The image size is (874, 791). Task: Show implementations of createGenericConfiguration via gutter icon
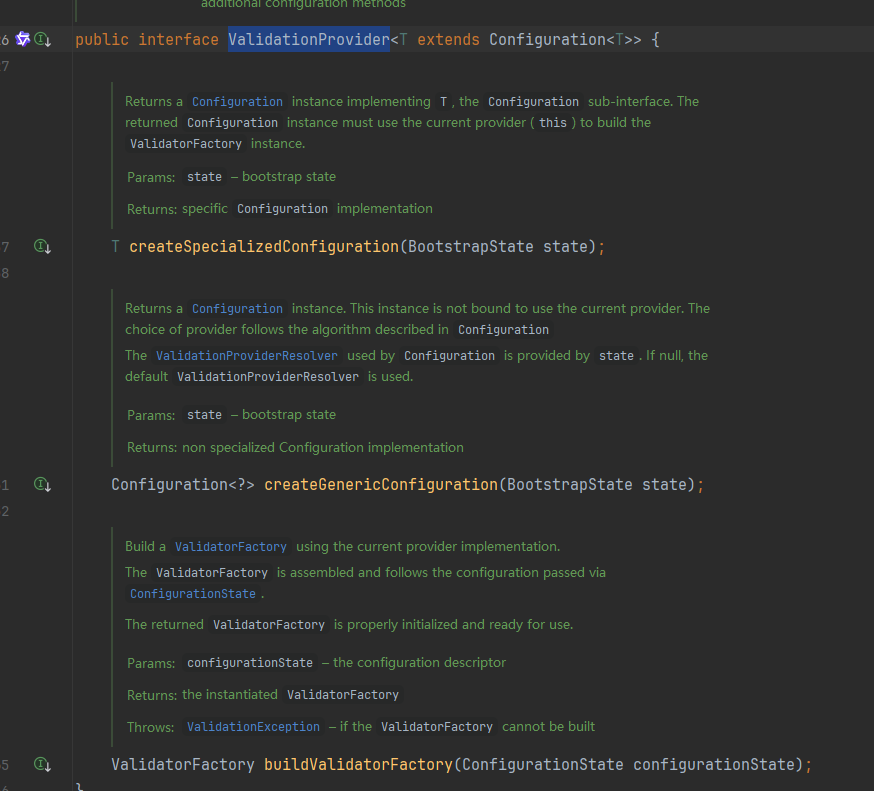[x=42, y=484]
